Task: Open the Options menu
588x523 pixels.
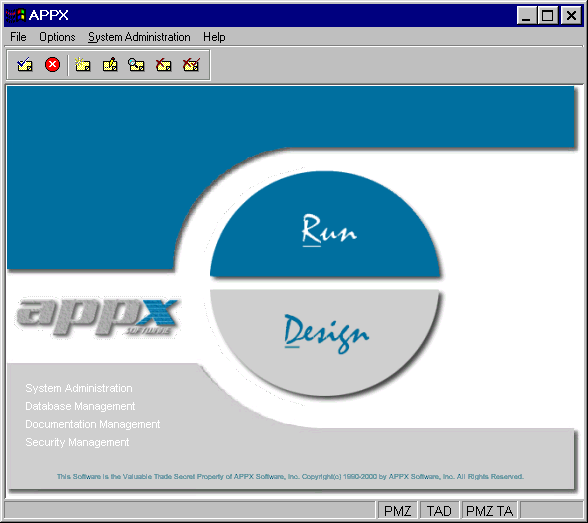Action: pyautogui.click(x=57, y=37)
